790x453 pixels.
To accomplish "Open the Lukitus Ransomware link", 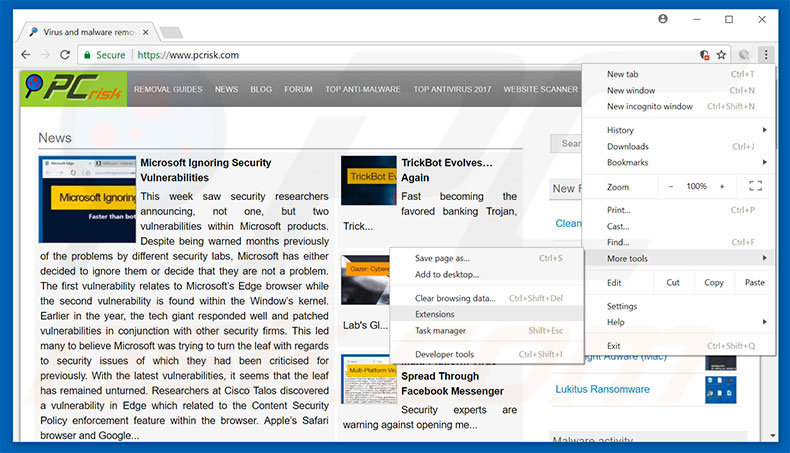I will tap(602, 389).
